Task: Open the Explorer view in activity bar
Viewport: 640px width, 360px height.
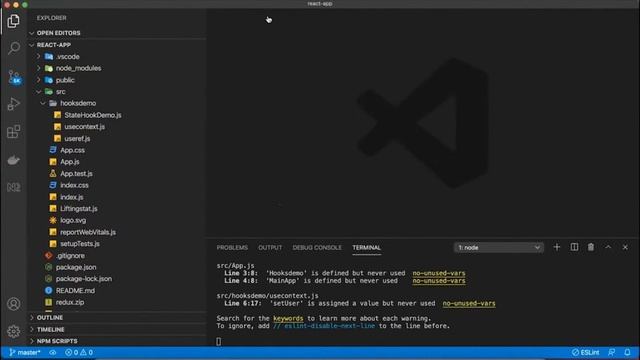Action: [13, 21]
